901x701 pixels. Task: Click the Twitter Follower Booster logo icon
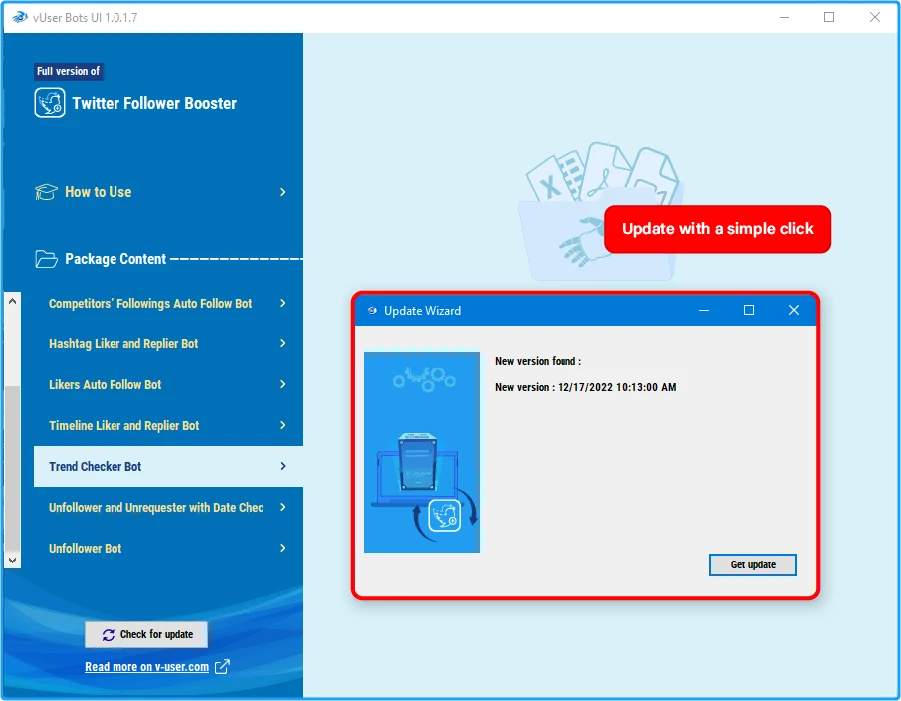pyautogui.click(x=50, y=103)
